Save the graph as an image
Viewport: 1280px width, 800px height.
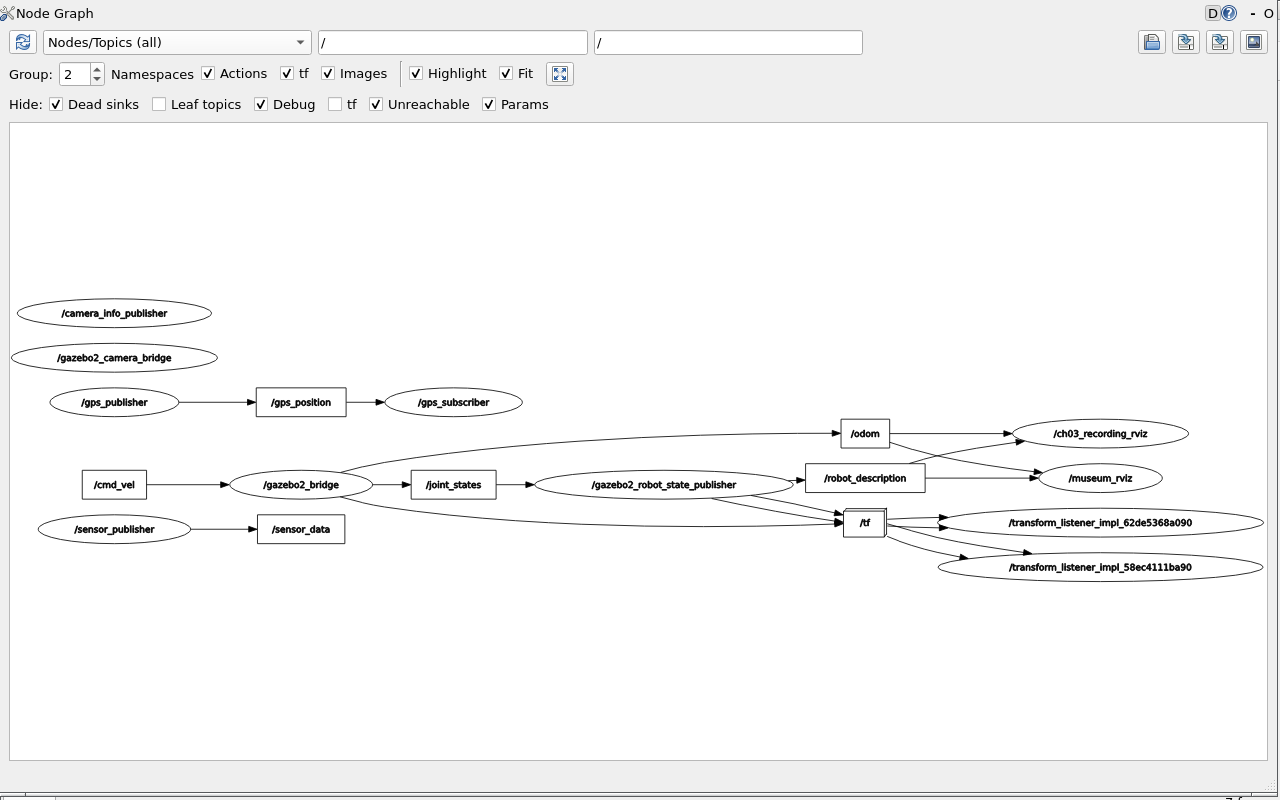(1254, 42)
